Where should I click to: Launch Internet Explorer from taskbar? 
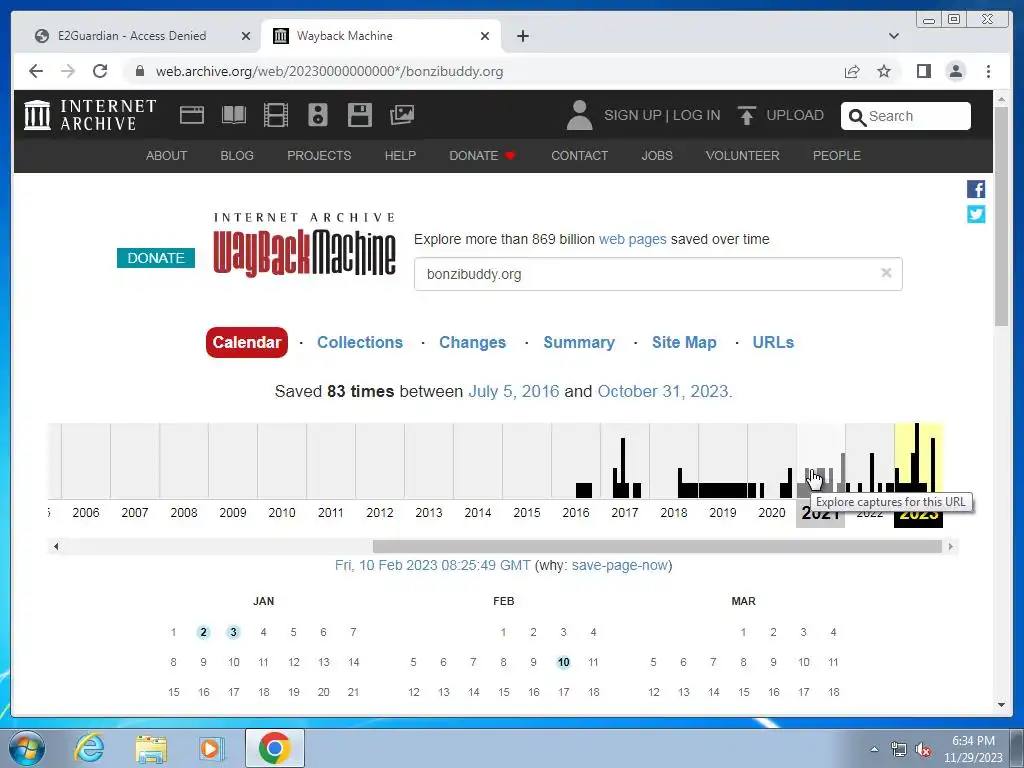point(89,748)
